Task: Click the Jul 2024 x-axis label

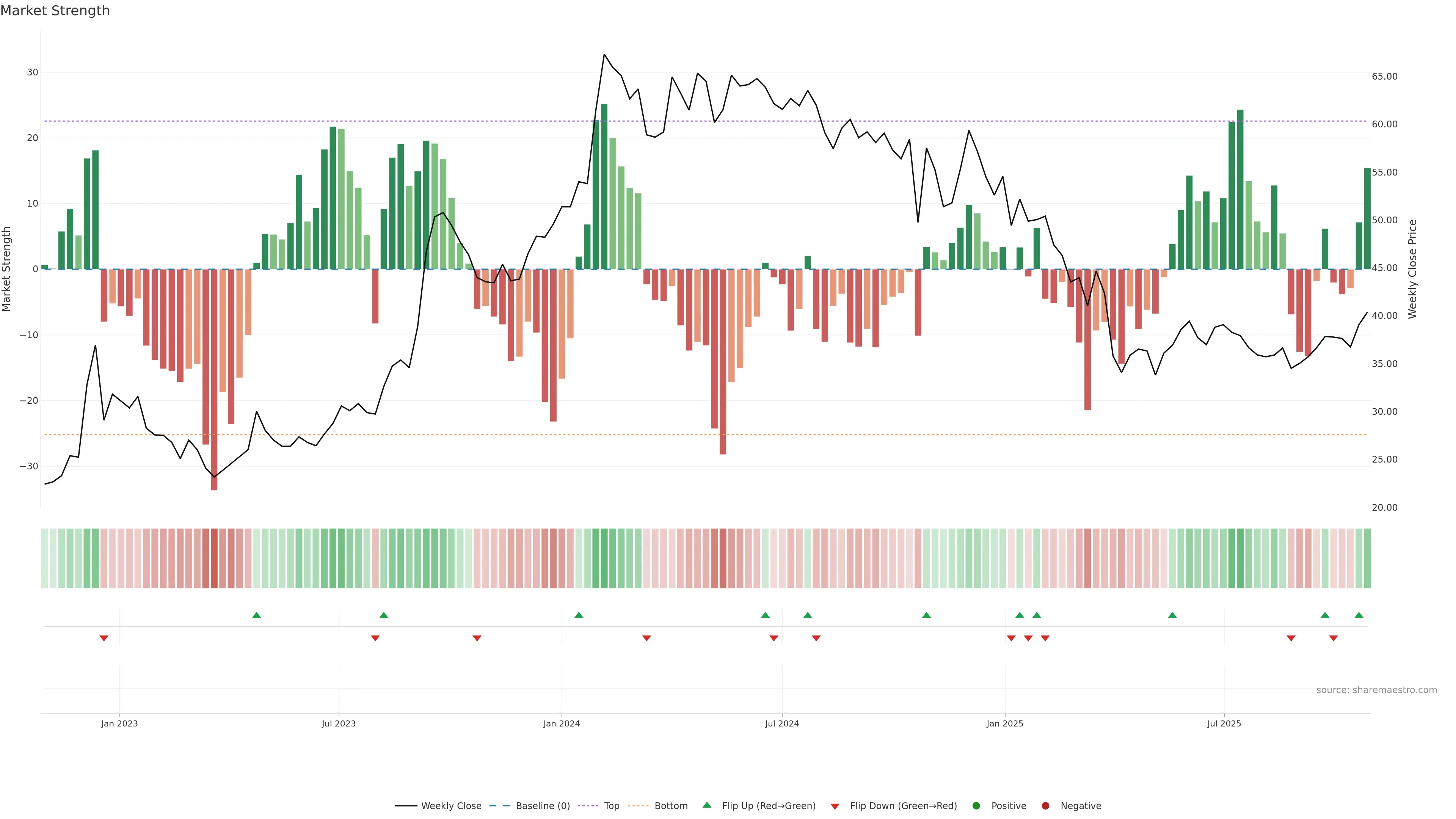Action: click(782, 723)
